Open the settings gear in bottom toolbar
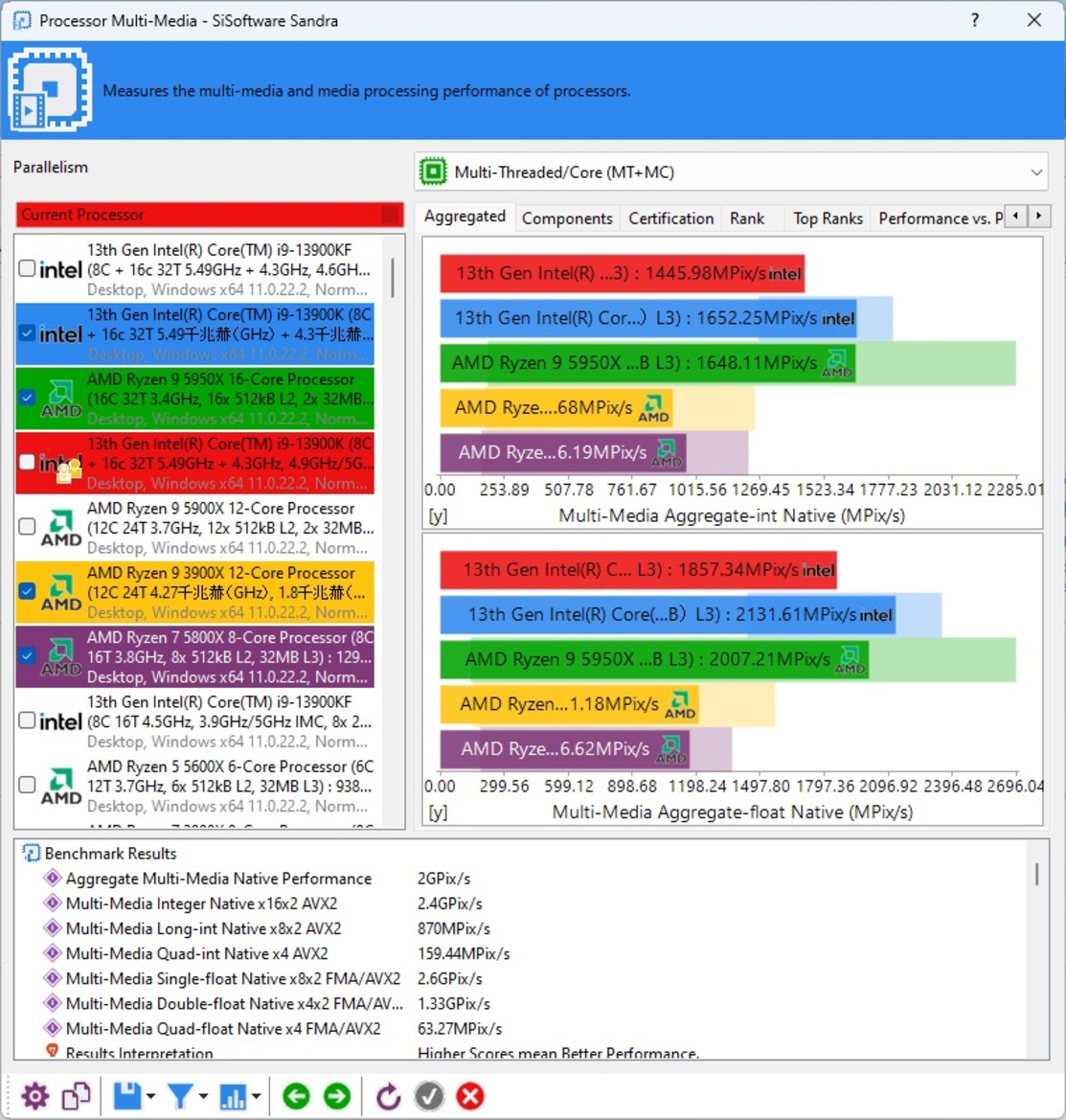This screenshot has width=1066, height=1120. coord(34,1096)
